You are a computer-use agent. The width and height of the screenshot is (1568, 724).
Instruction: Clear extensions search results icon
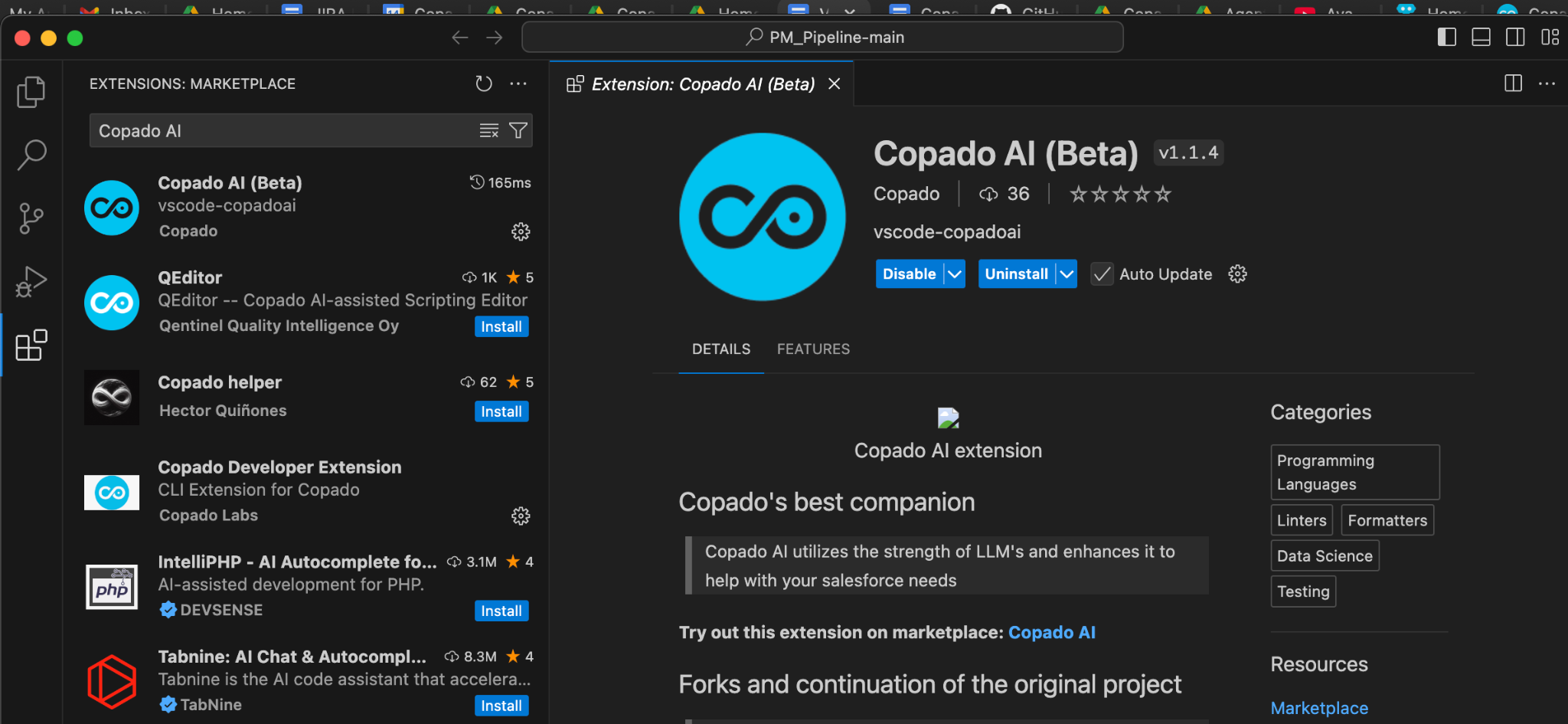tap(488, 131)
